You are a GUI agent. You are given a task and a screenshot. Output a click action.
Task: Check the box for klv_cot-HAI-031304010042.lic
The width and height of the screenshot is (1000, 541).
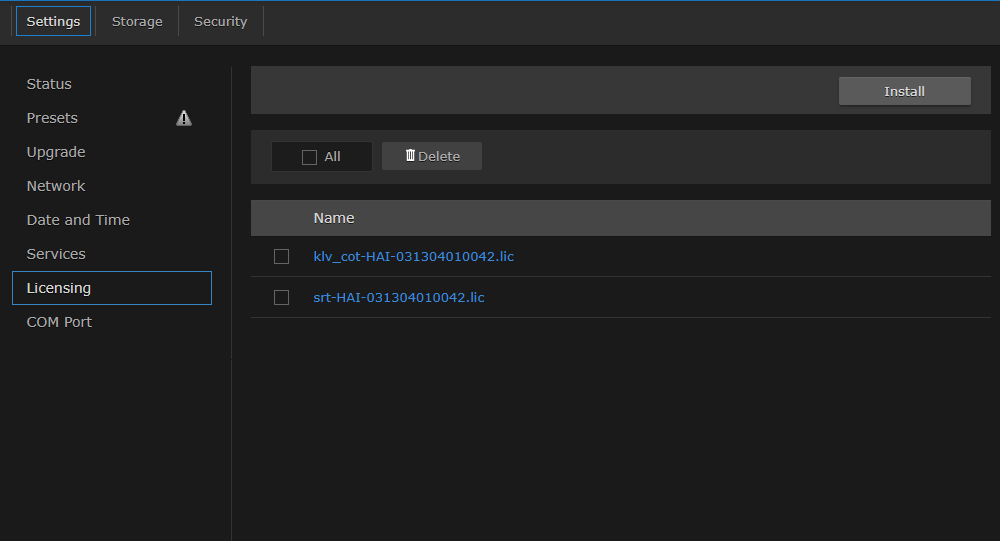[x=281, y=257]
